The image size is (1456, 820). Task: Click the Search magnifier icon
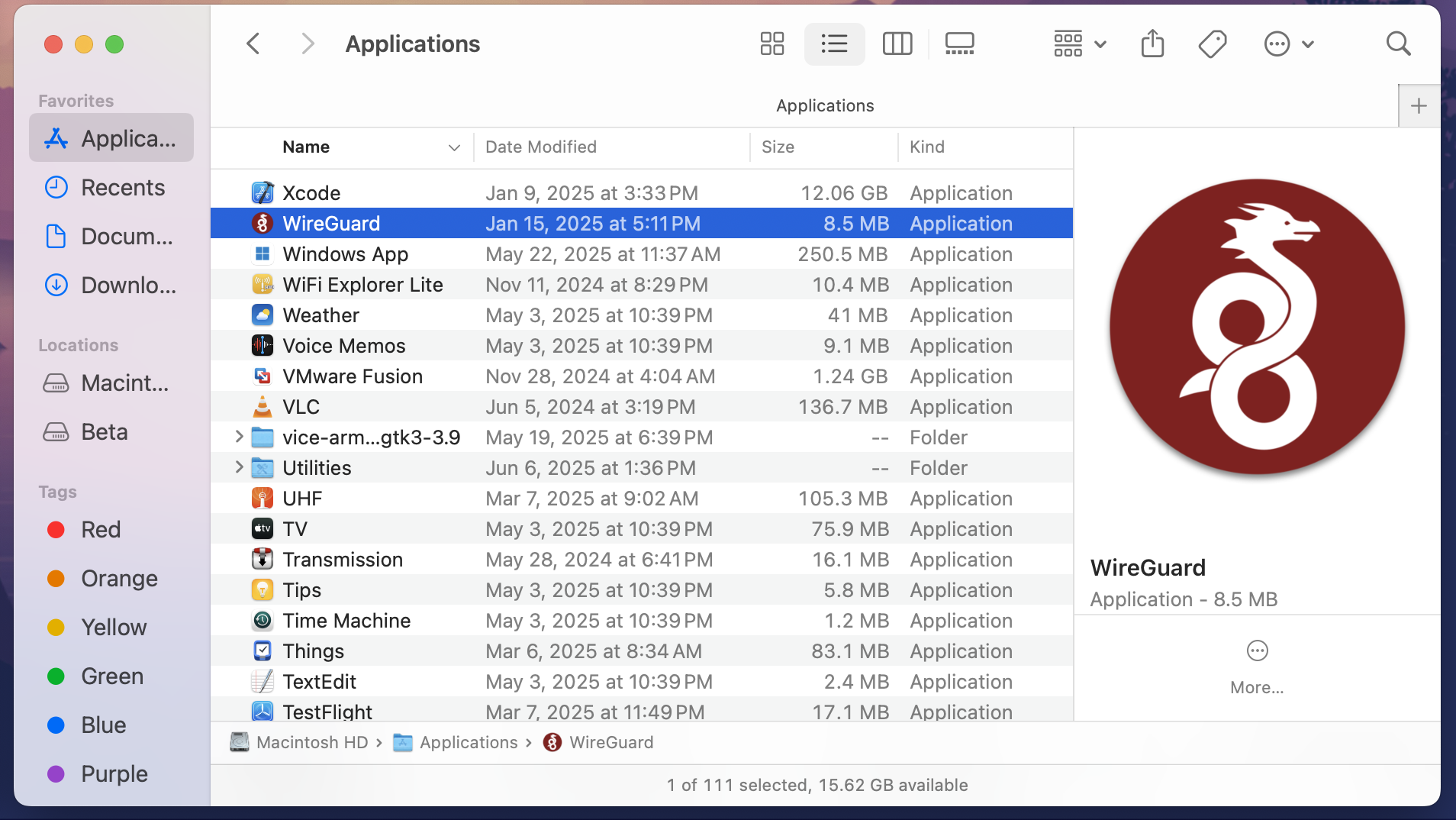point(1398,44)
